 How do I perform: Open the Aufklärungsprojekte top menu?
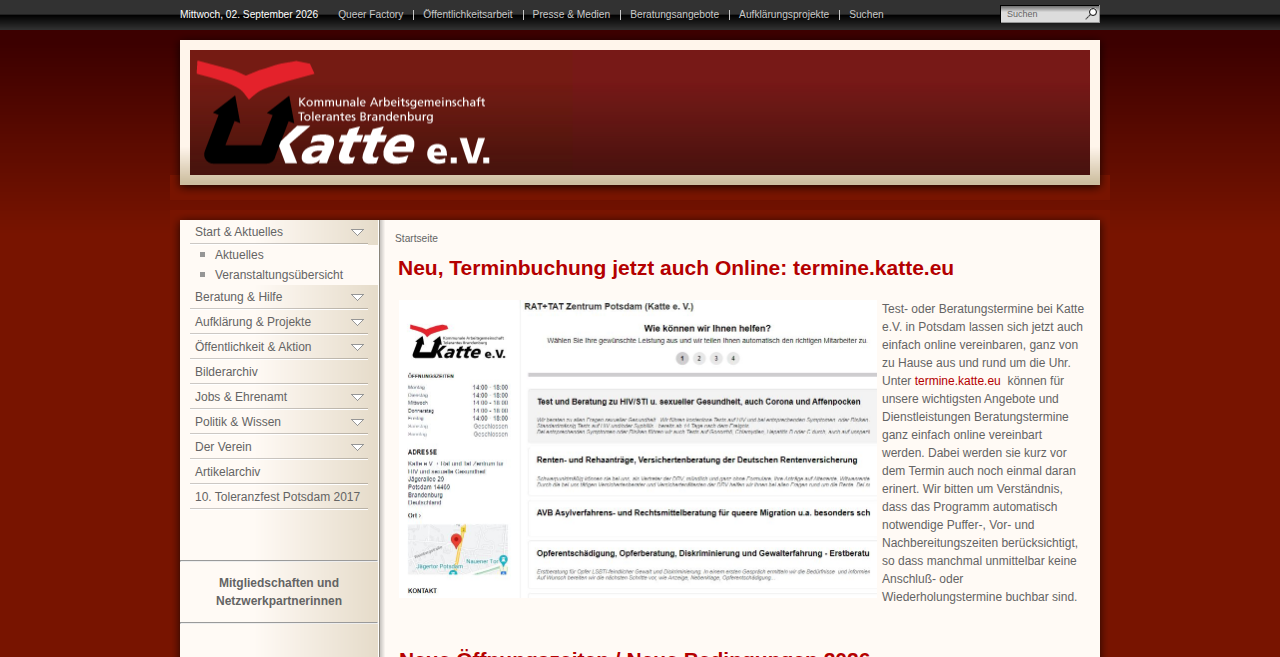click(784, 14)
